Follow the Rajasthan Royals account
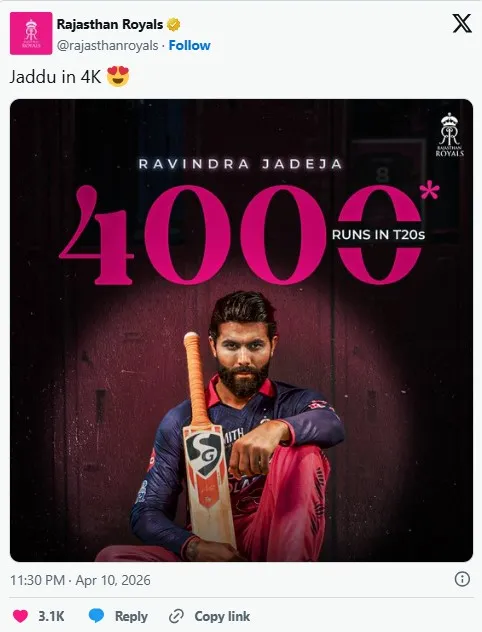 coord(189,46)
